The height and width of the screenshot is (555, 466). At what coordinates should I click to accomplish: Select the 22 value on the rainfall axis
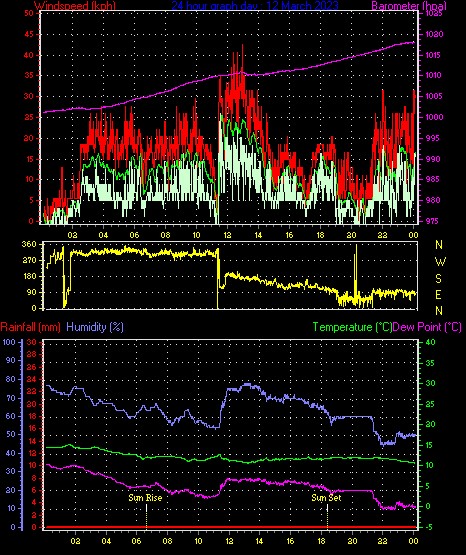pyautogui.click(x=31, y=391)
